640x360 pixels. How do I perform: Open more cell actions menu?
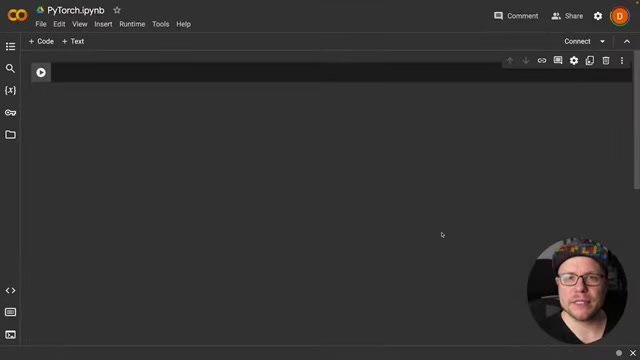pyautogui.click(x=622, y=61)
